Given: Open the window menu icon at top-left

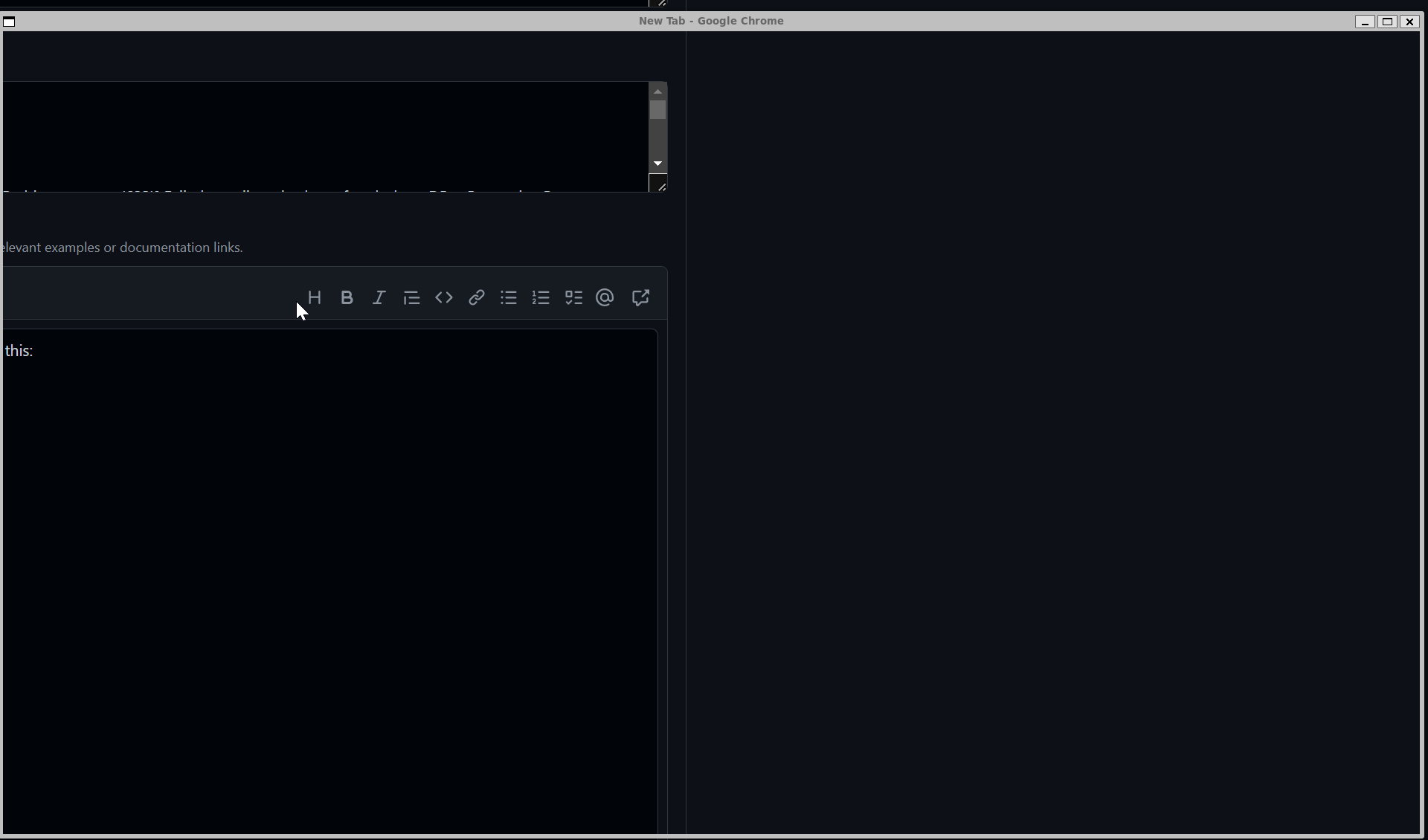Looking at the screenshot, I should tap(10, 22).
